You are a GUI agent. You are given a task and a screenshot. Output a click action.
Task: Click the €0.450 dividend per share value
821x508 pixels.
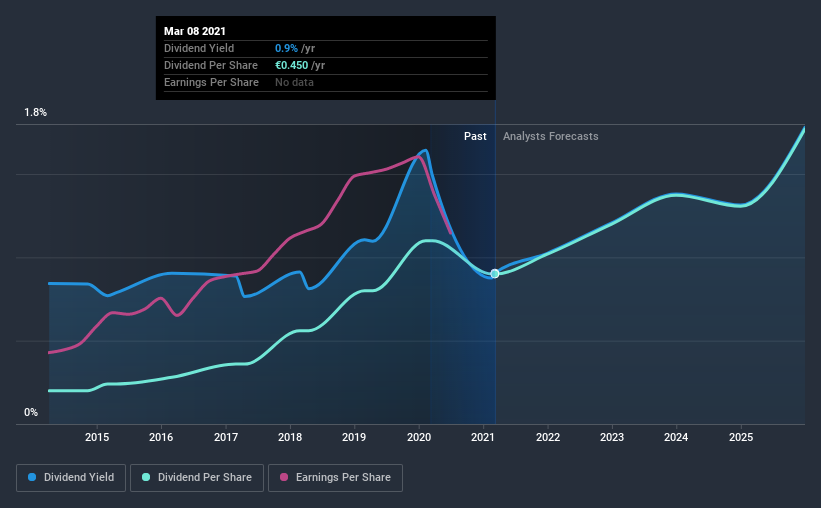click(292, 65)
